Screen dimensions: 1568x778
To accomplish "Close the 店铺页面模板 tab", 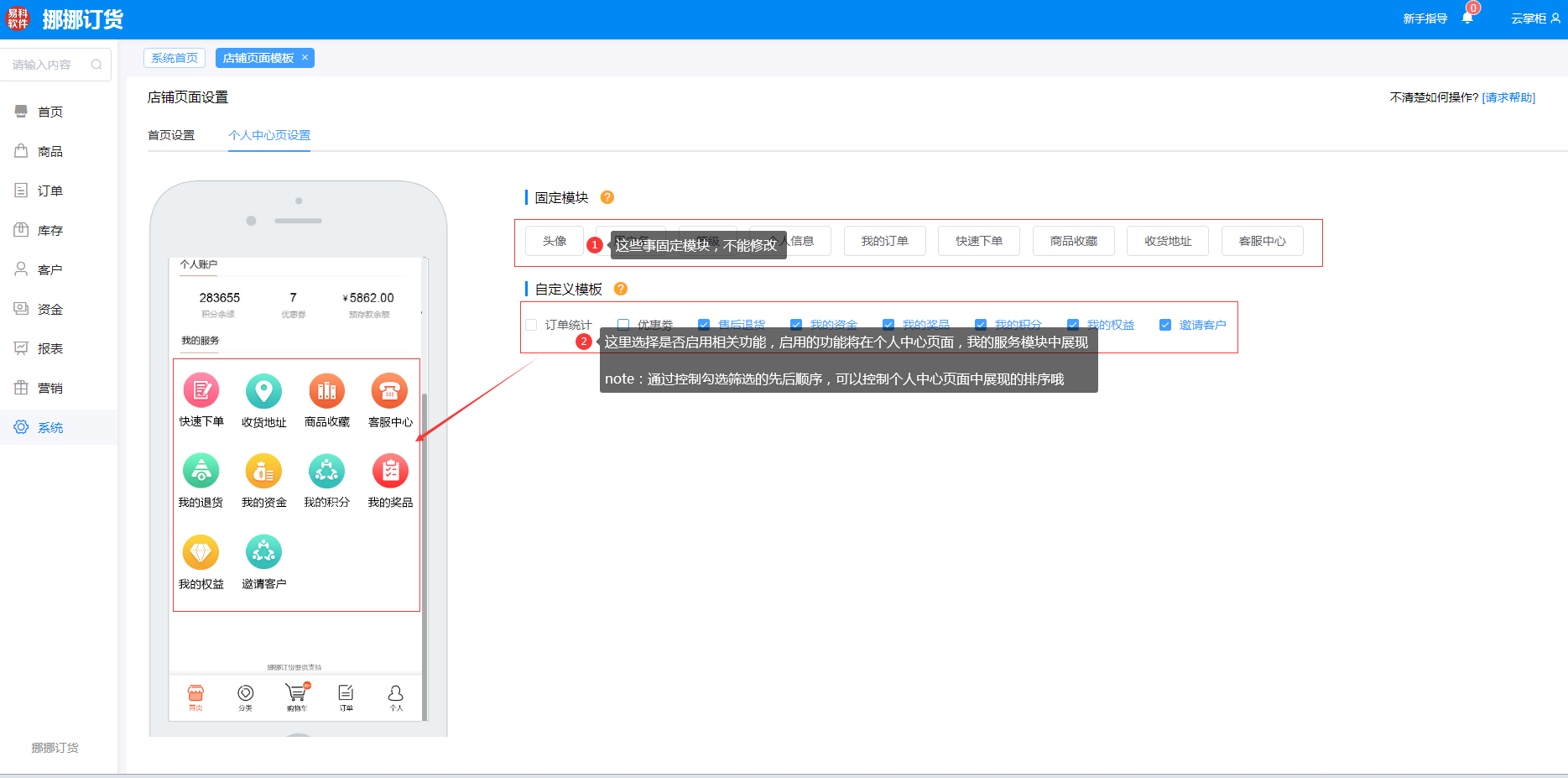I will [x=305, y=57].
